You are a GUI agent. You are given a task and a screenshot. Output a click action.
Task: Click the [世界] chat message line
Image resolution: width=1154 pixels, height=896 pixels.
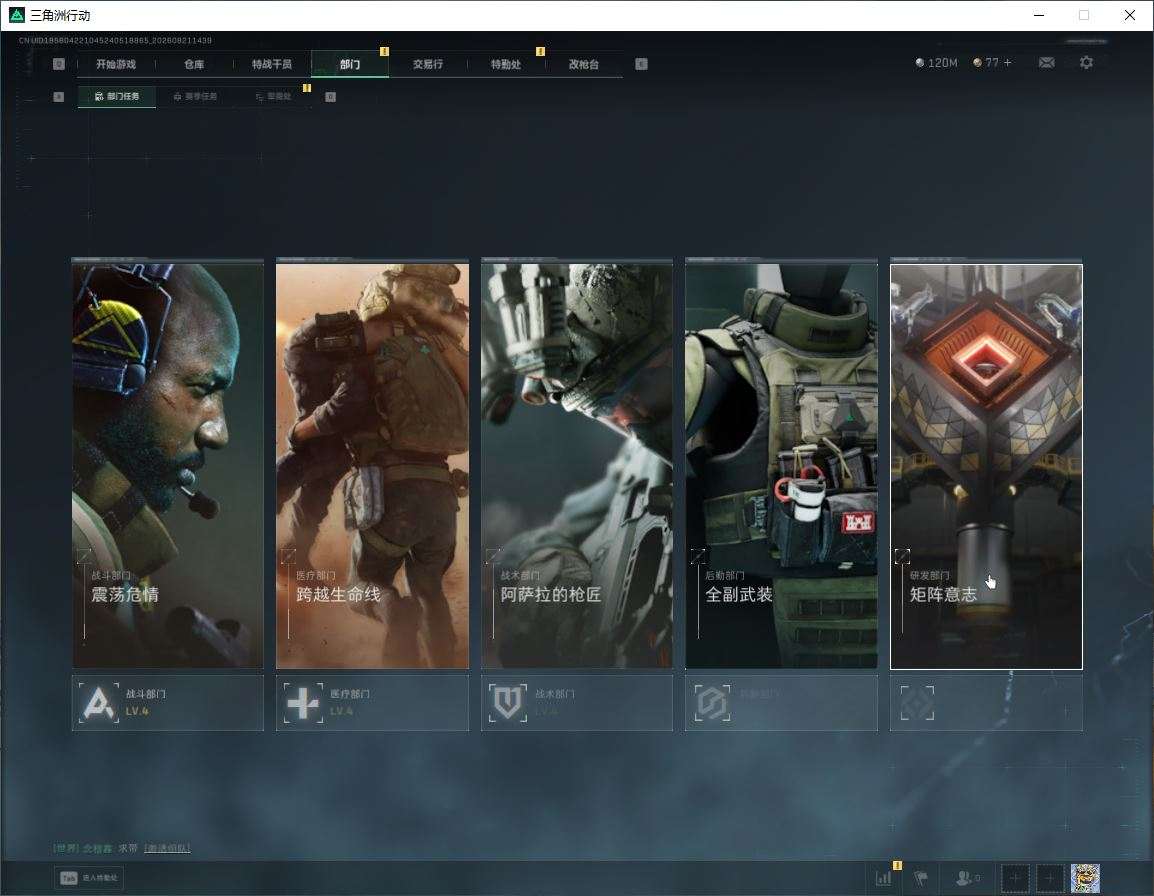[x=122, y=848]
